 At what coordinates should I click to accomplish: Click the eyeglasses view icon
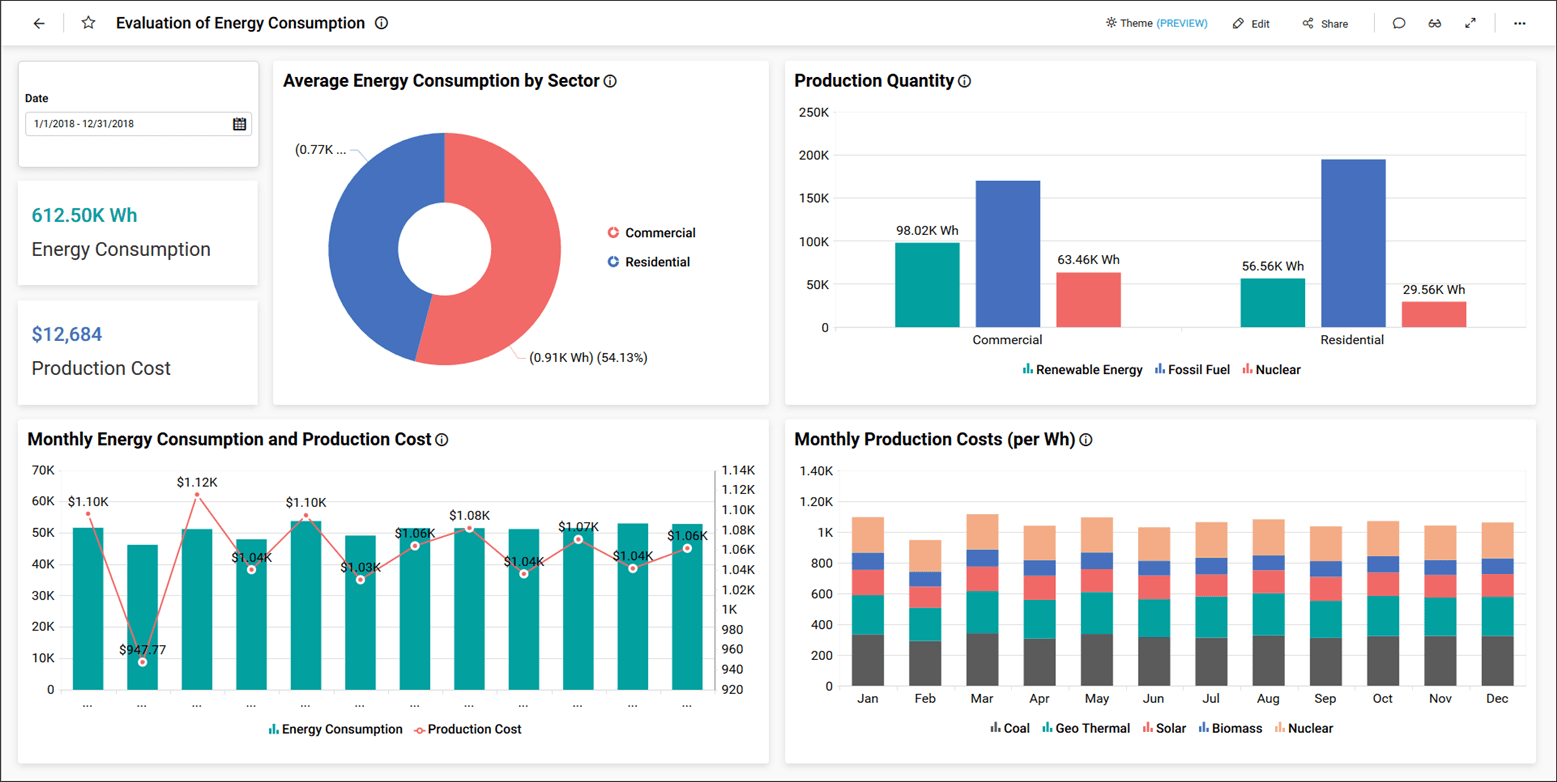click(x=1435, y=22)
